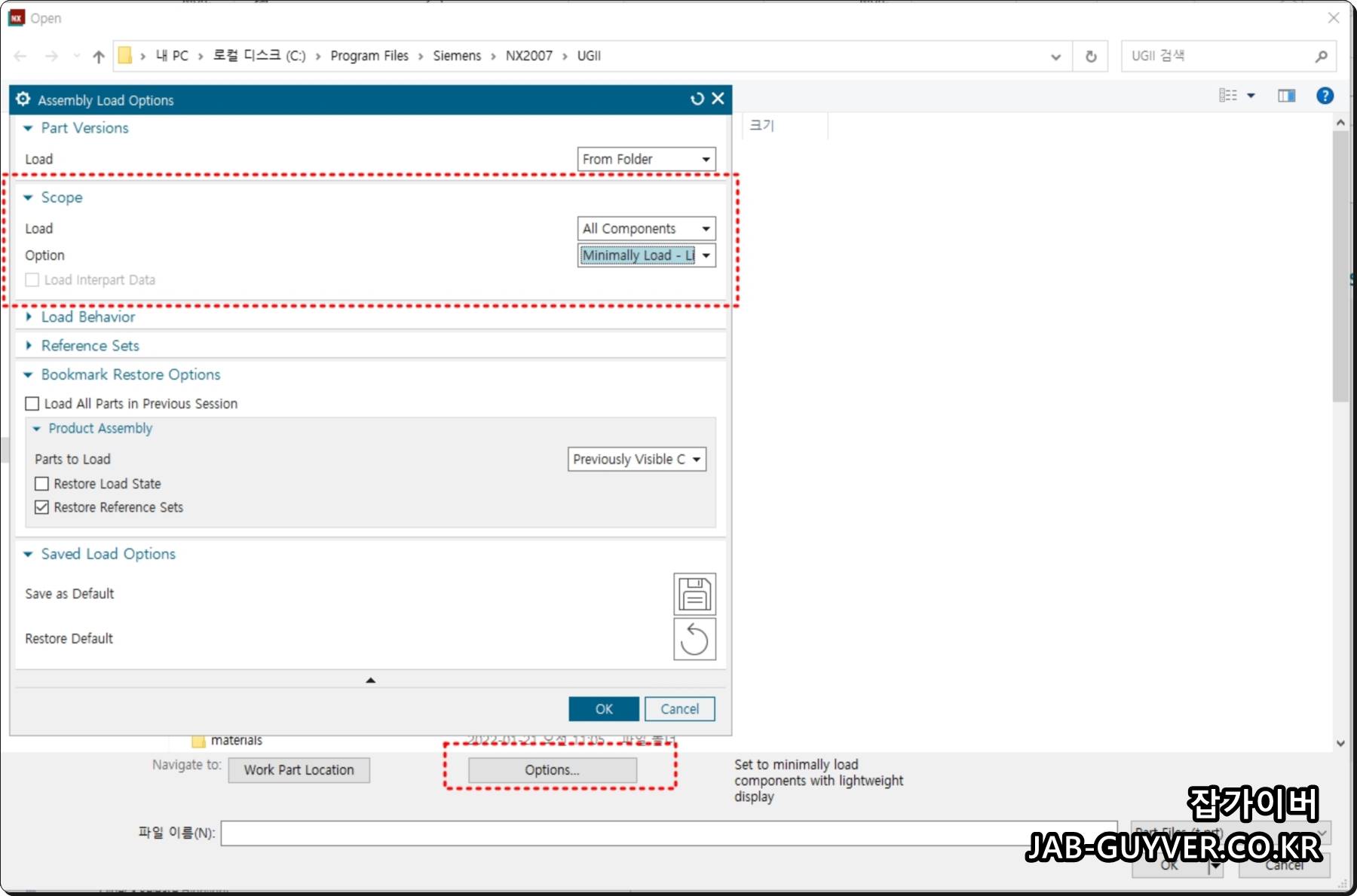Image resolution: width=1357 pixels, height=896 pixels.
Task: Click scrollbar down arrow in file list
Action: click(1340, 743)
